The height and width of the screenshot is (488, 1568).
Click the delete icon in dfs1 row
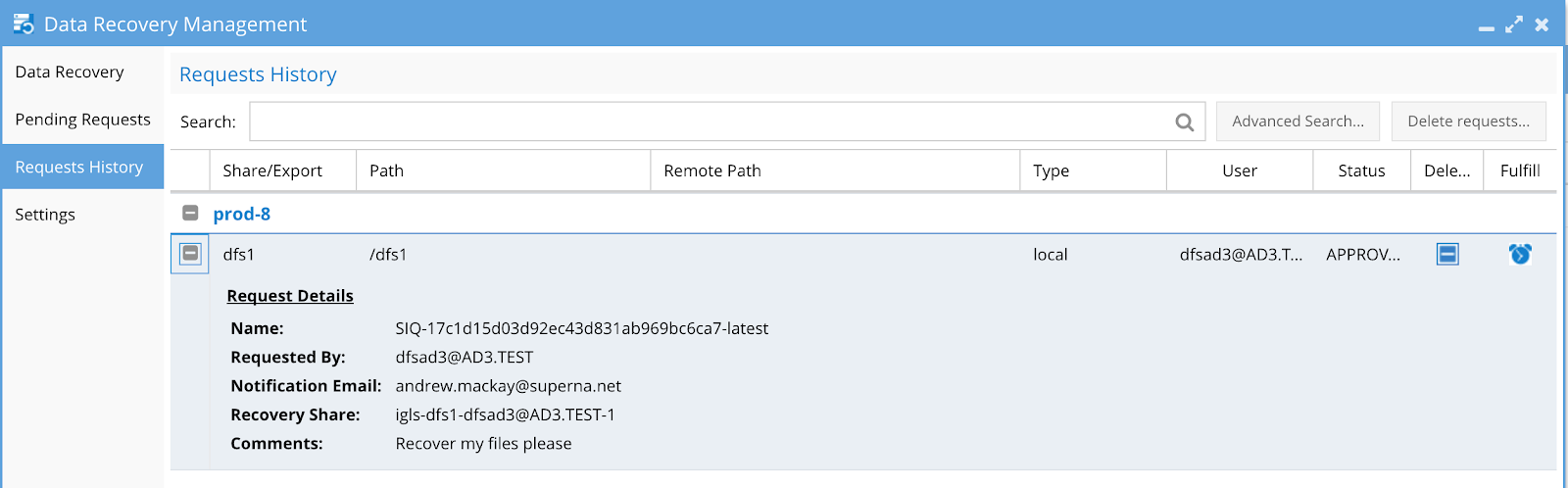[x=1447, y=255]
